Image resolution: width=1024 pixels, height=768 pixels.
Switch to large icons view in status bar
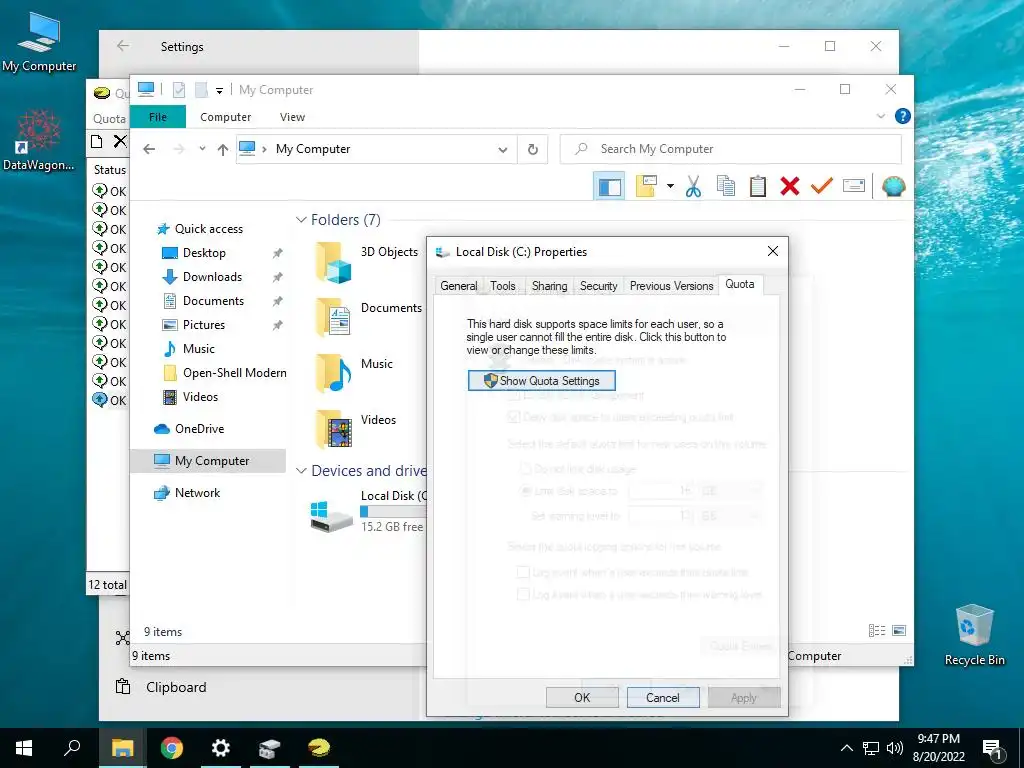899,631
